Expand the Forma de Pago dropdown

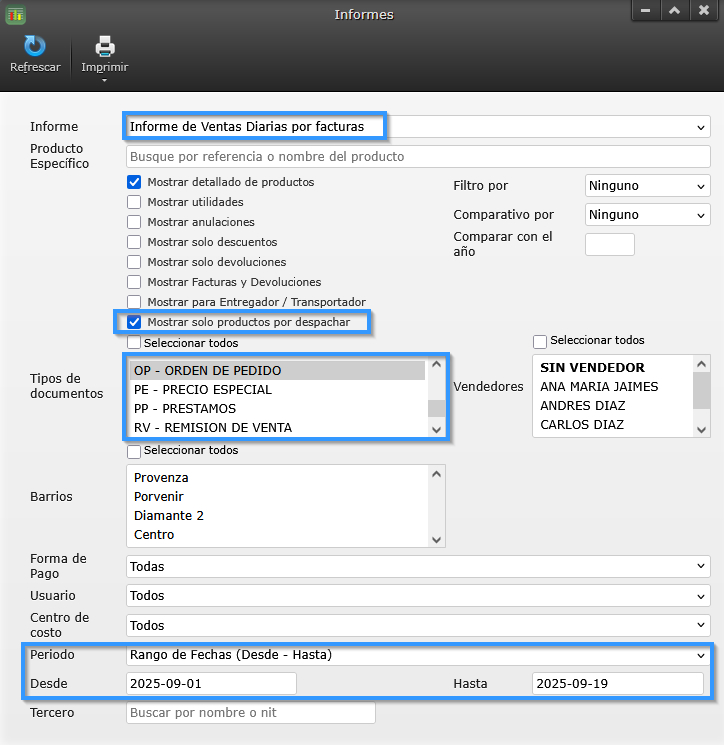pyautogui.click(x=417, y=566)
